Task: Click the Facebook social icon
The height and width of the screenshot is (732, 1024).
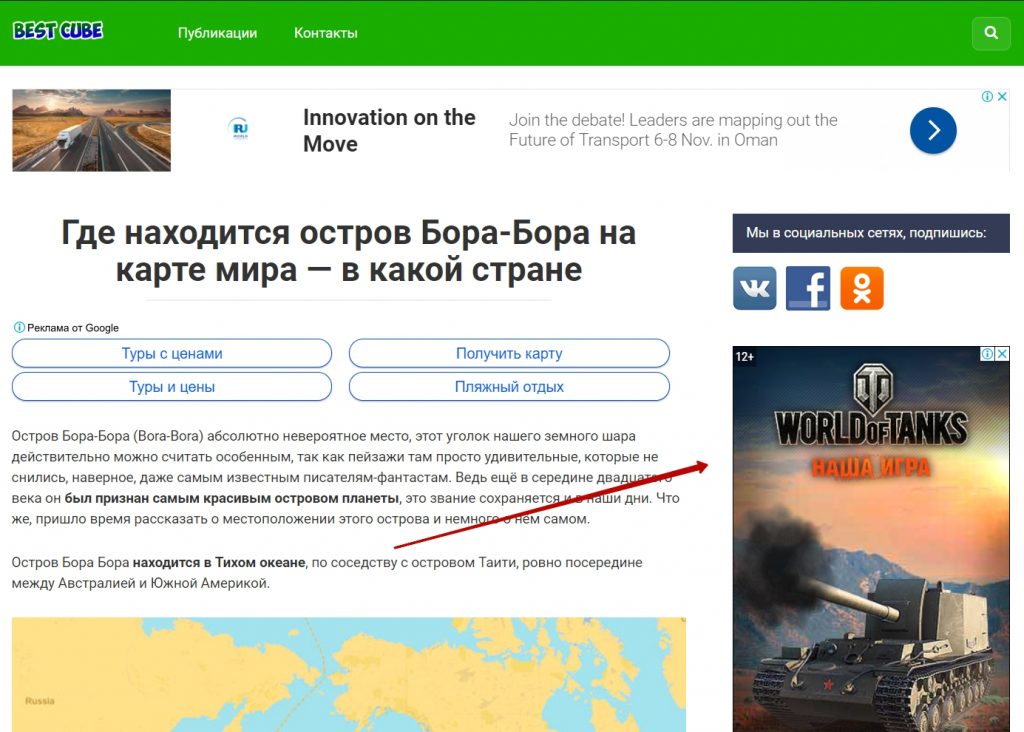Action: tap(808, 288)
